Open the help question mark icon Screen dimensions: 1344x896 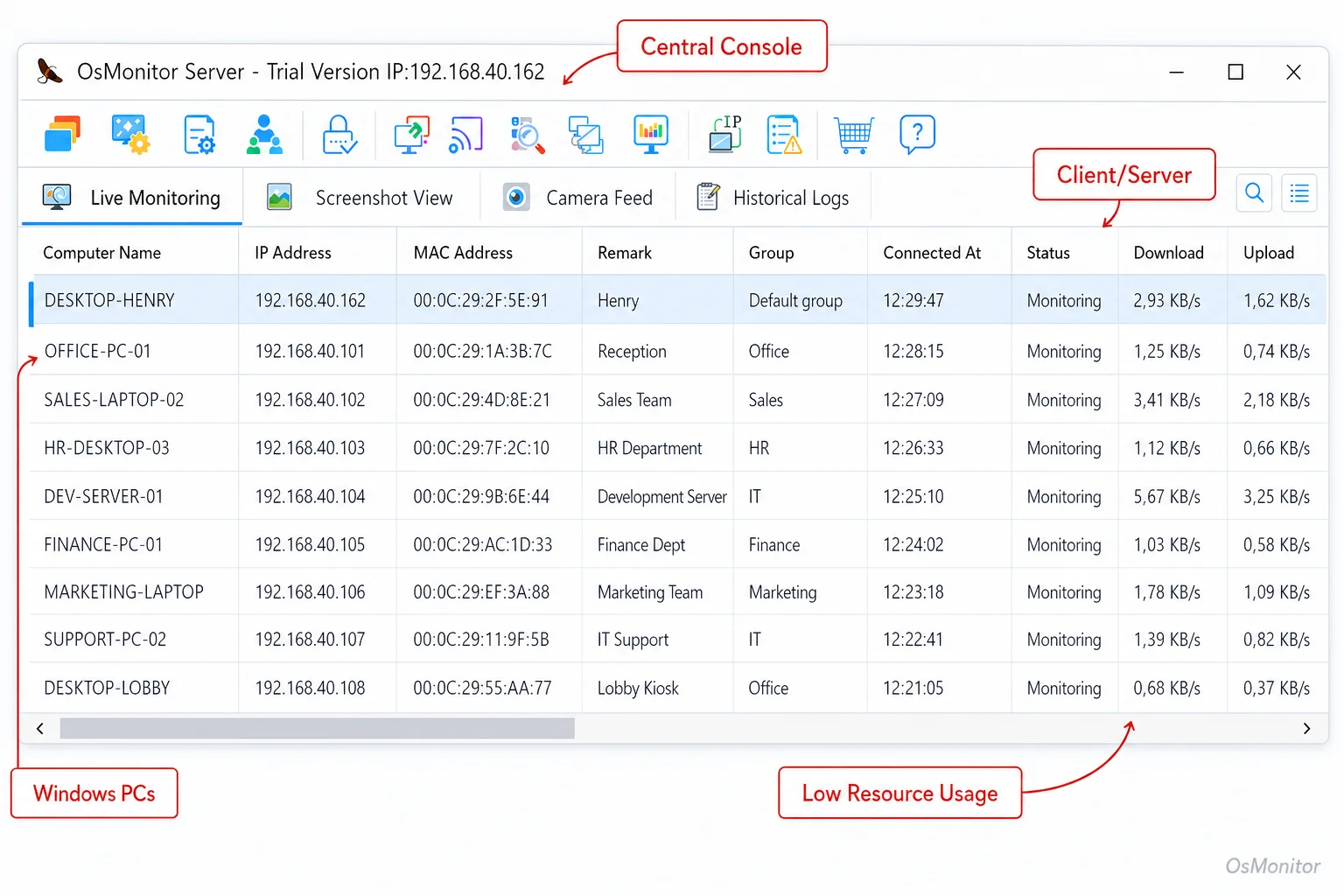[x=917, y=135]
